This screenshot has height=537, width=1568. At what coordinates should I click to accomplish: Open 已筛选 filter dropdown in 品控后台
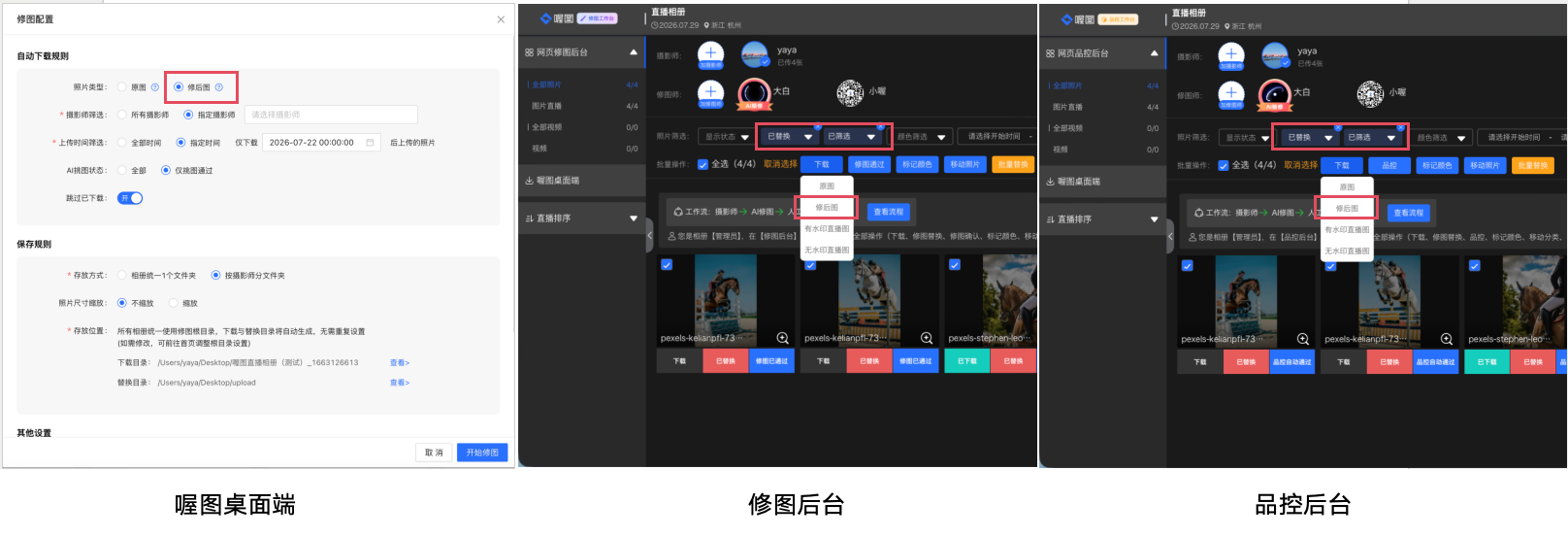tap(1372, 138)
